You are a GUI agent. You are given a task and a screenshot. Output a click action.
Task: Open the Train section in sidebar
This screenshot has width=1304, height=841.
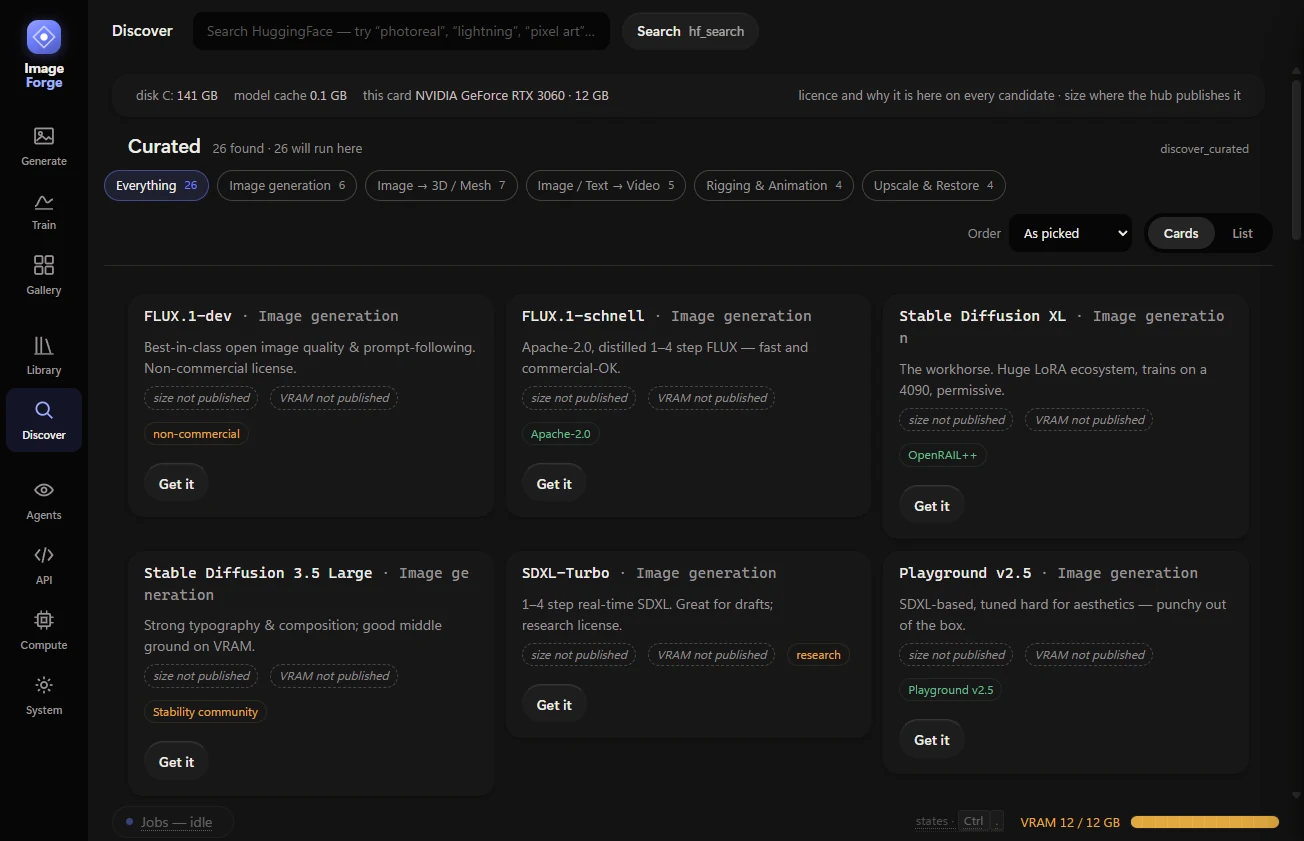click(x=44, y=211)
